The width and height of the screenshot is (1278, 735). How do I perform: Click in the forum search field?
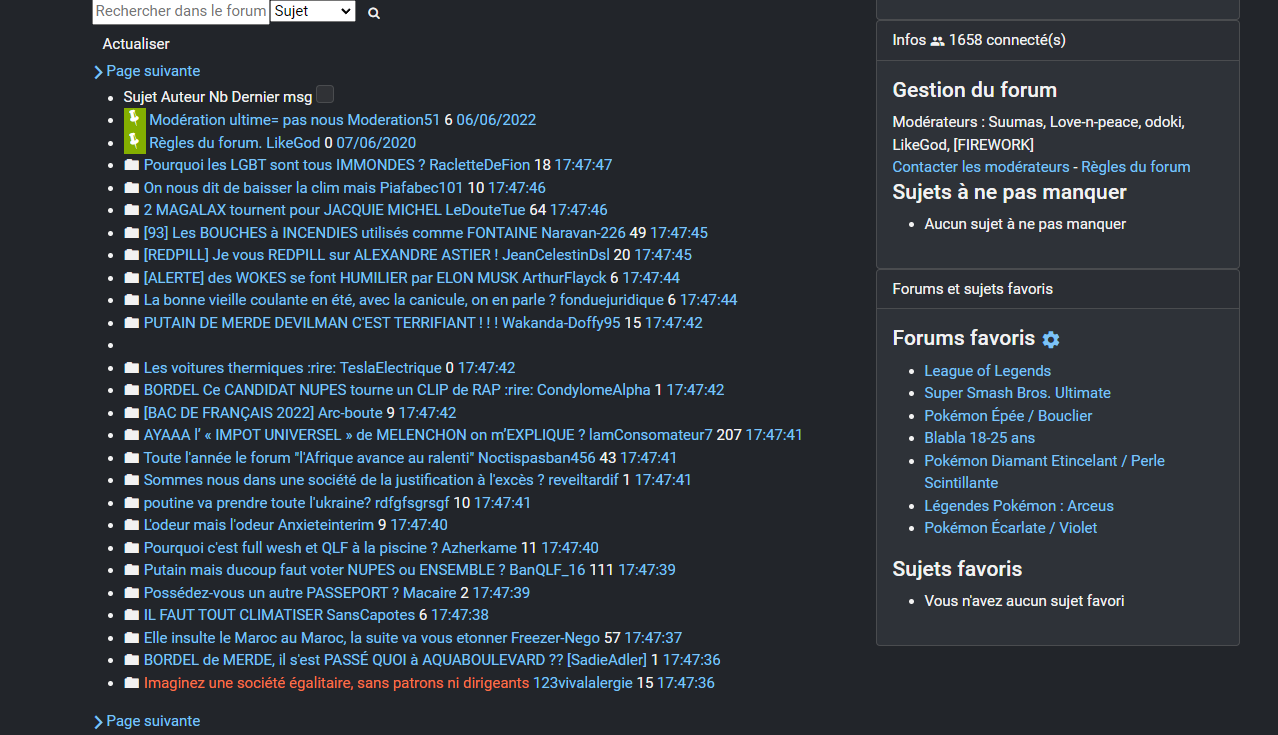(180, 12)
